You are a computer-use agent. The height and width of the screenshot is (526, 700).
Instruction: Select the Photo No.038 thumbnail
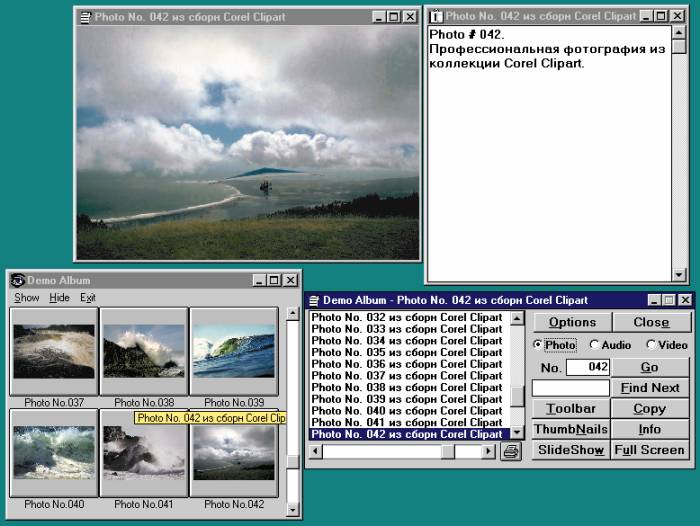click(x=144, y=351)
